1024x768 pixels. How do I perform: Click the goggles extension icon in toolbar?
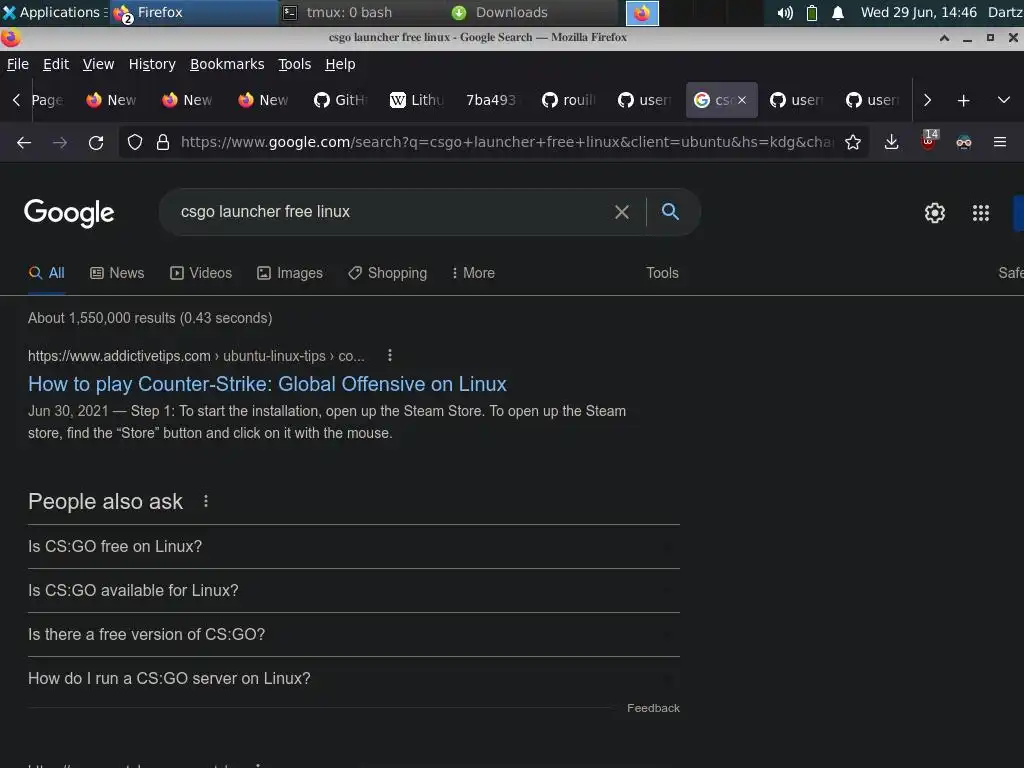pyautogui.click(x=964, y=142)
